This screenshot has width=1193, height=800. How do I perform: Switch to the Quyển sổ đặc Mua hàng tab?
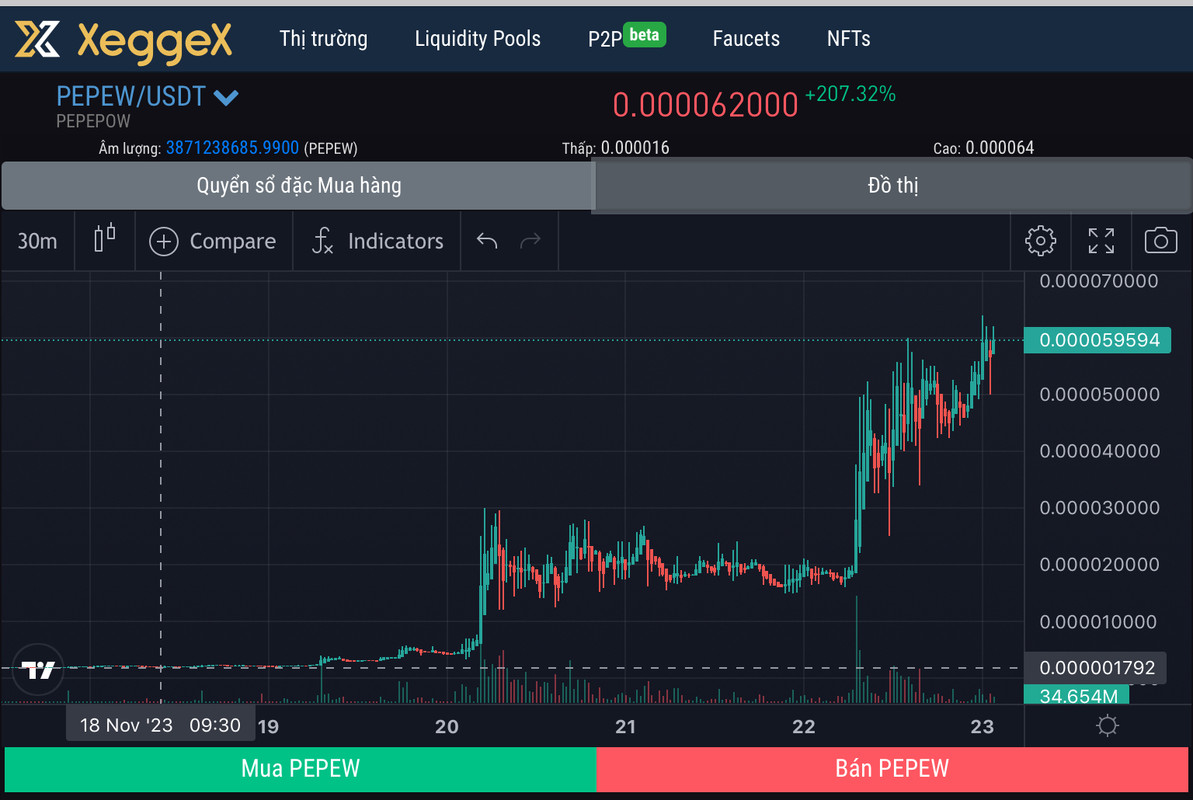(298, 185)
